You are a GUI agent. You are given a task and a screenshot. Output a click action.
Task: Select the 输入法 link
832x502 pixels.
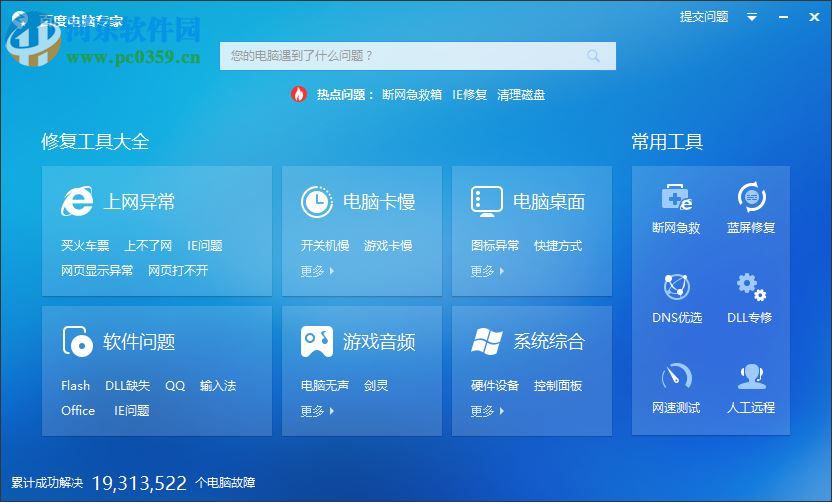pyautogui.click(x=218, y=385)
